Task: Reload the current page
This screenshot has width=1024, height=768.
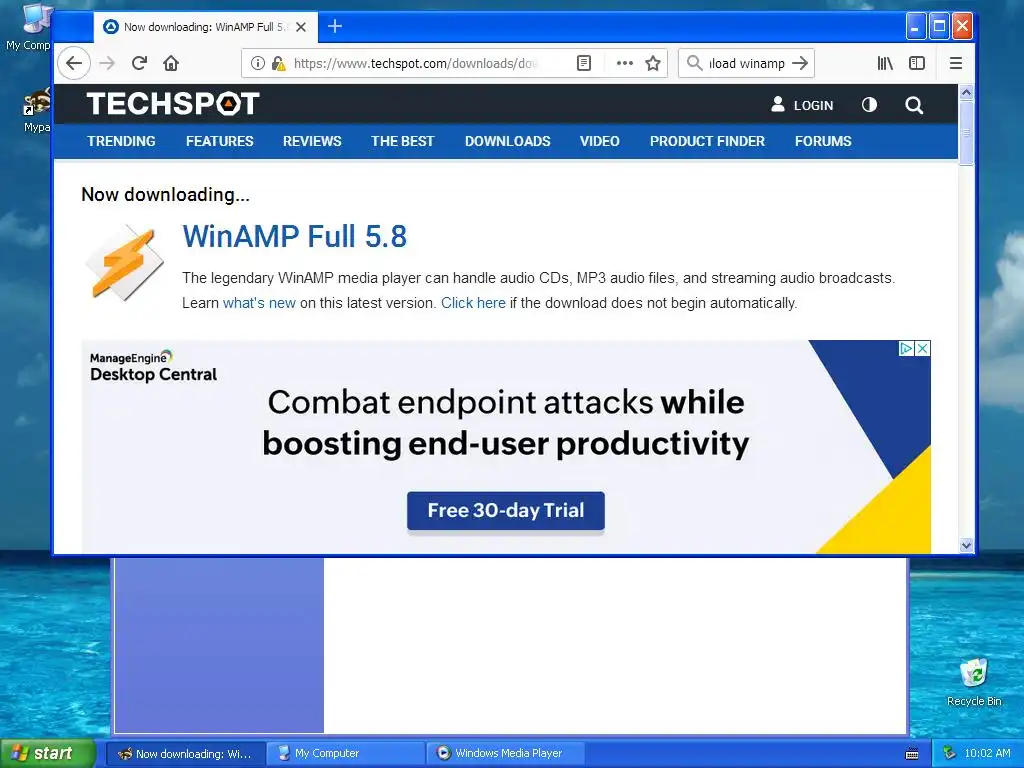Action: pyautogui.click(x=139, y=63)
